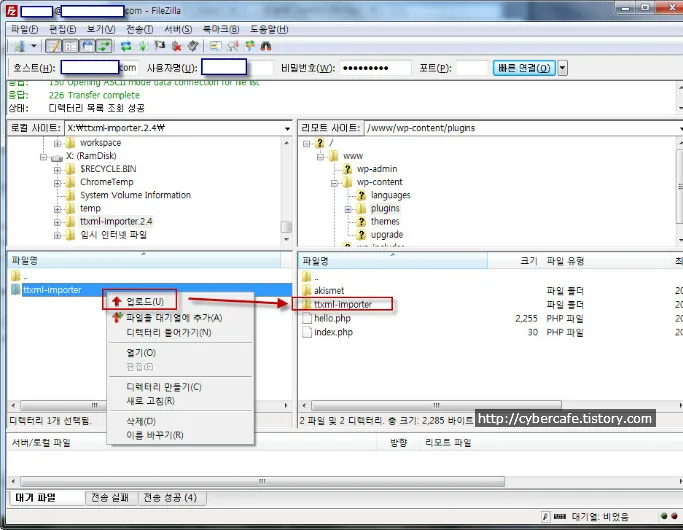Refresh file and folder lists
683x530 pixels.
tap(126, 46)
